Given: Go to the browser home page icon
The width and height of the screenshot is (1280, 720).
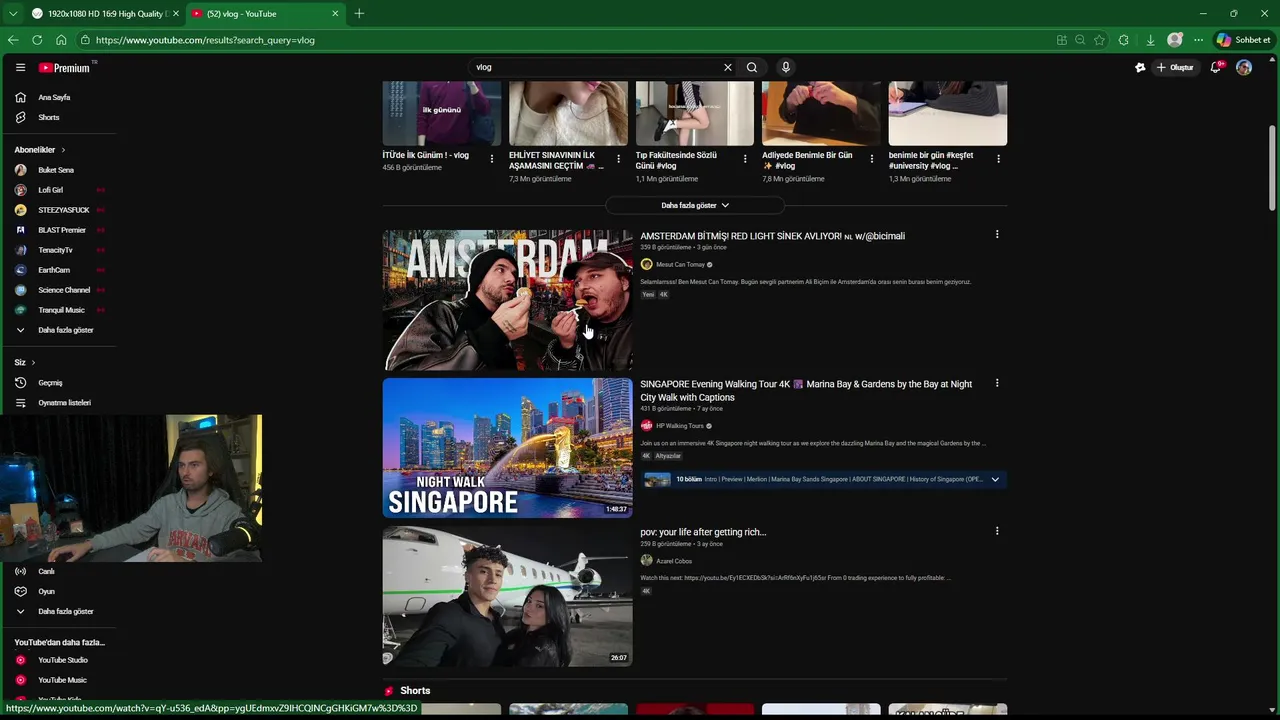Looking at the screenshot, I should coord(61,40).
